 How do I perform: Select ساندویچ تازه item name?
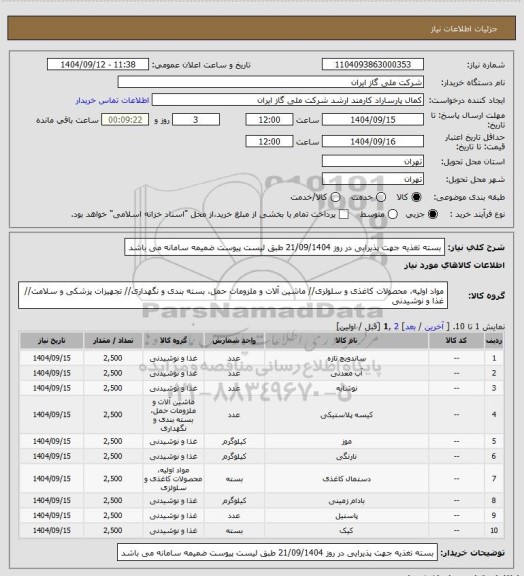(346, 358)
